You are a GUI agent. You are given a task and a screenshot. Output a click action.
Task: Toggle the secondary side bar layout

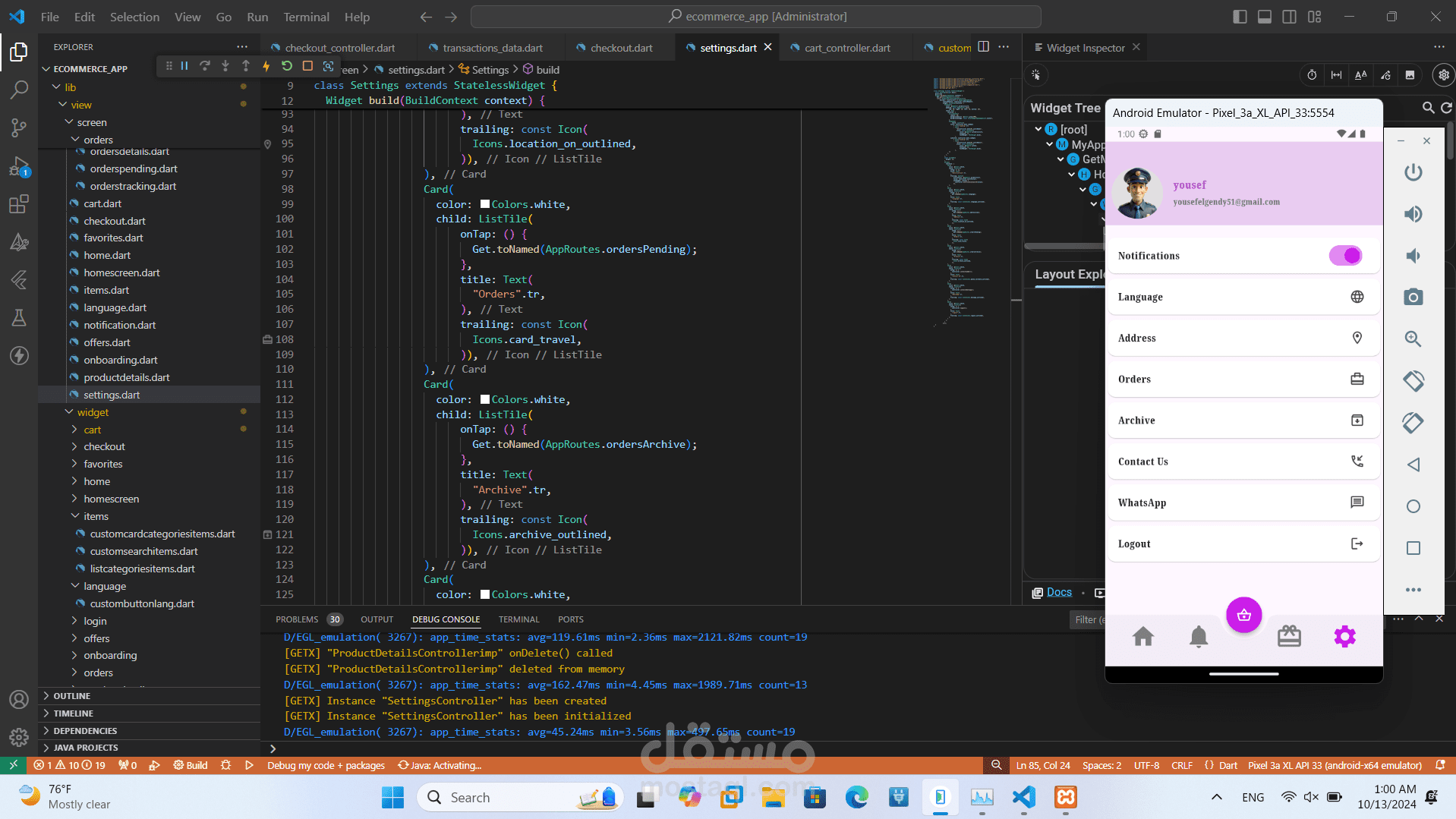[1289, 17]
